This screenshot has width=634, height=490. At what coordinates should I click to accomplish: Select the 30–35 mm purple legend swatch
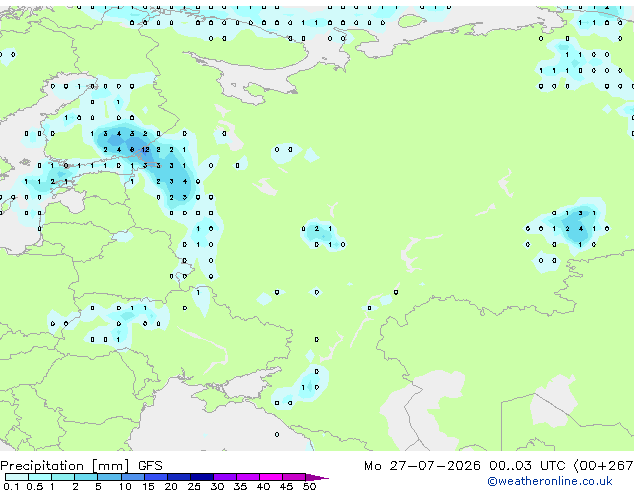tap(225, 477)
